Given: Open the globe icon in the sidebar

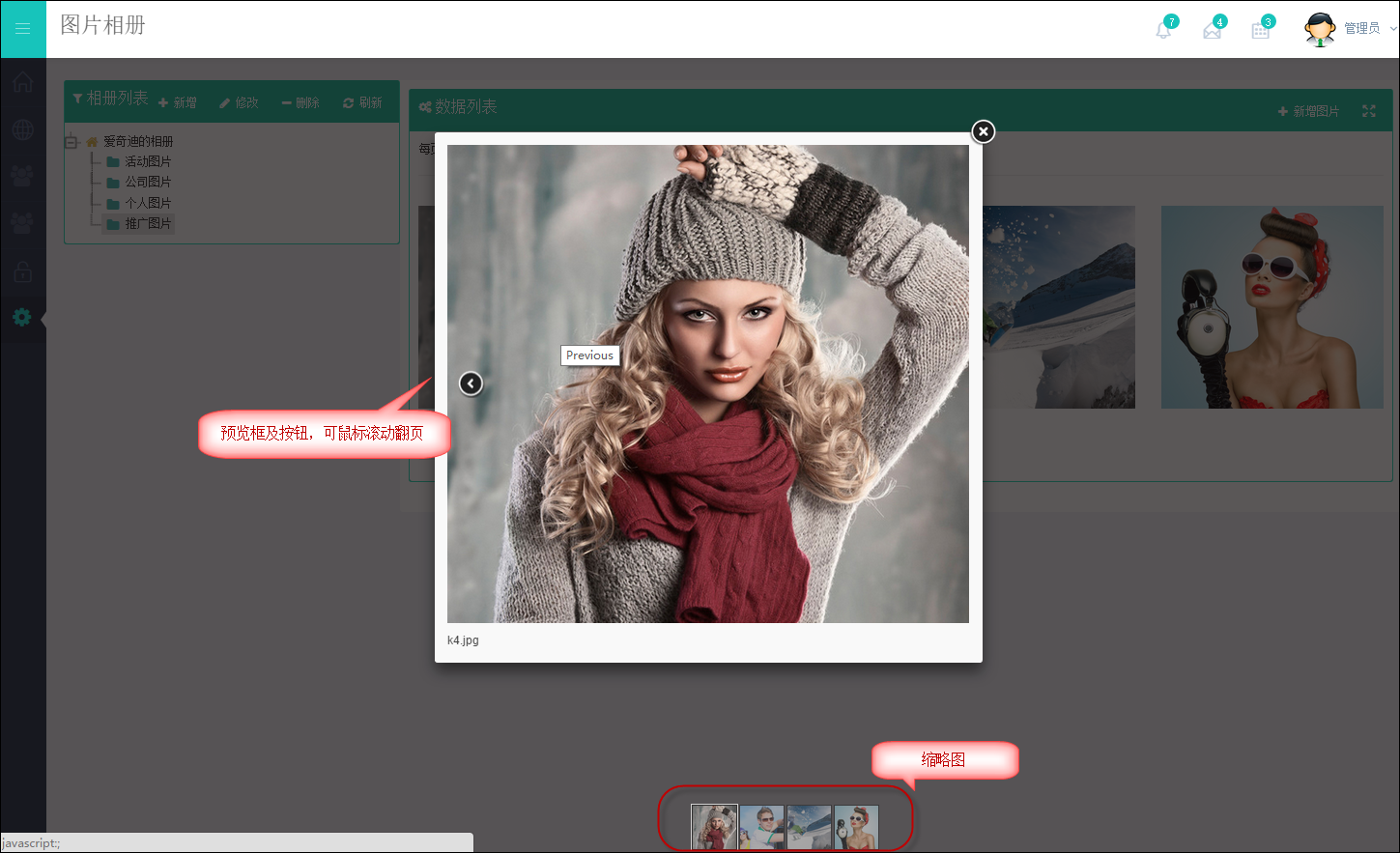Looking at the screenshot, I should [x=23, y=129].
